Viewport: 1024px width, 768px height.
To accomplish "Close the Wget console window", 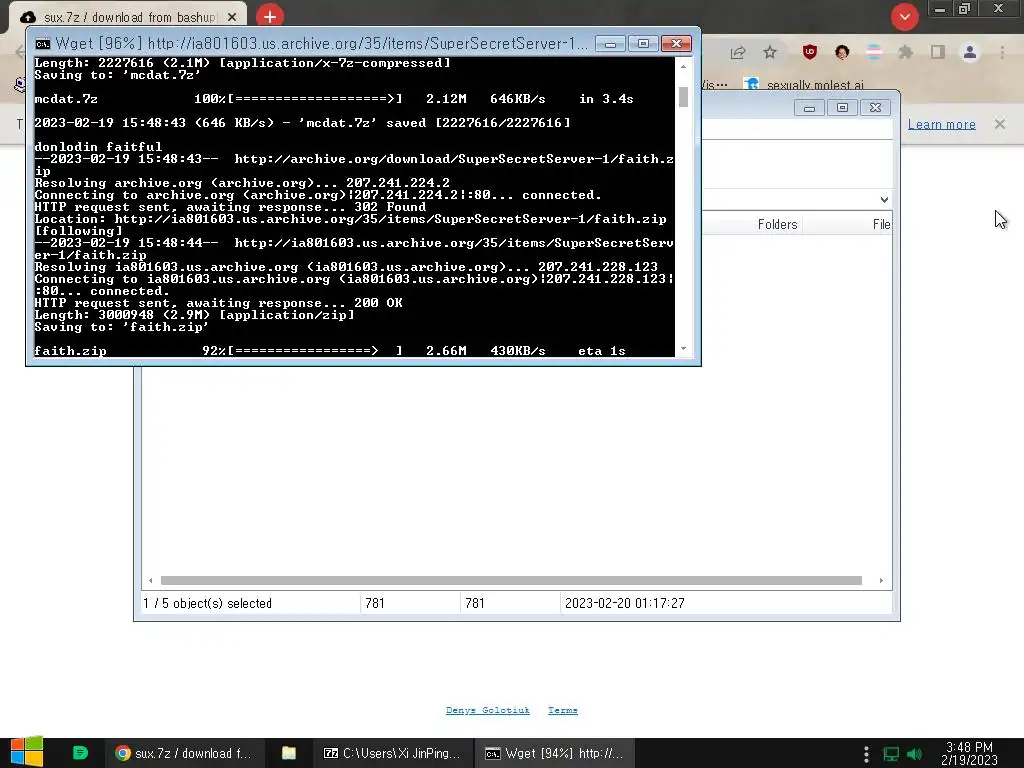I will [x=676, y=44].
